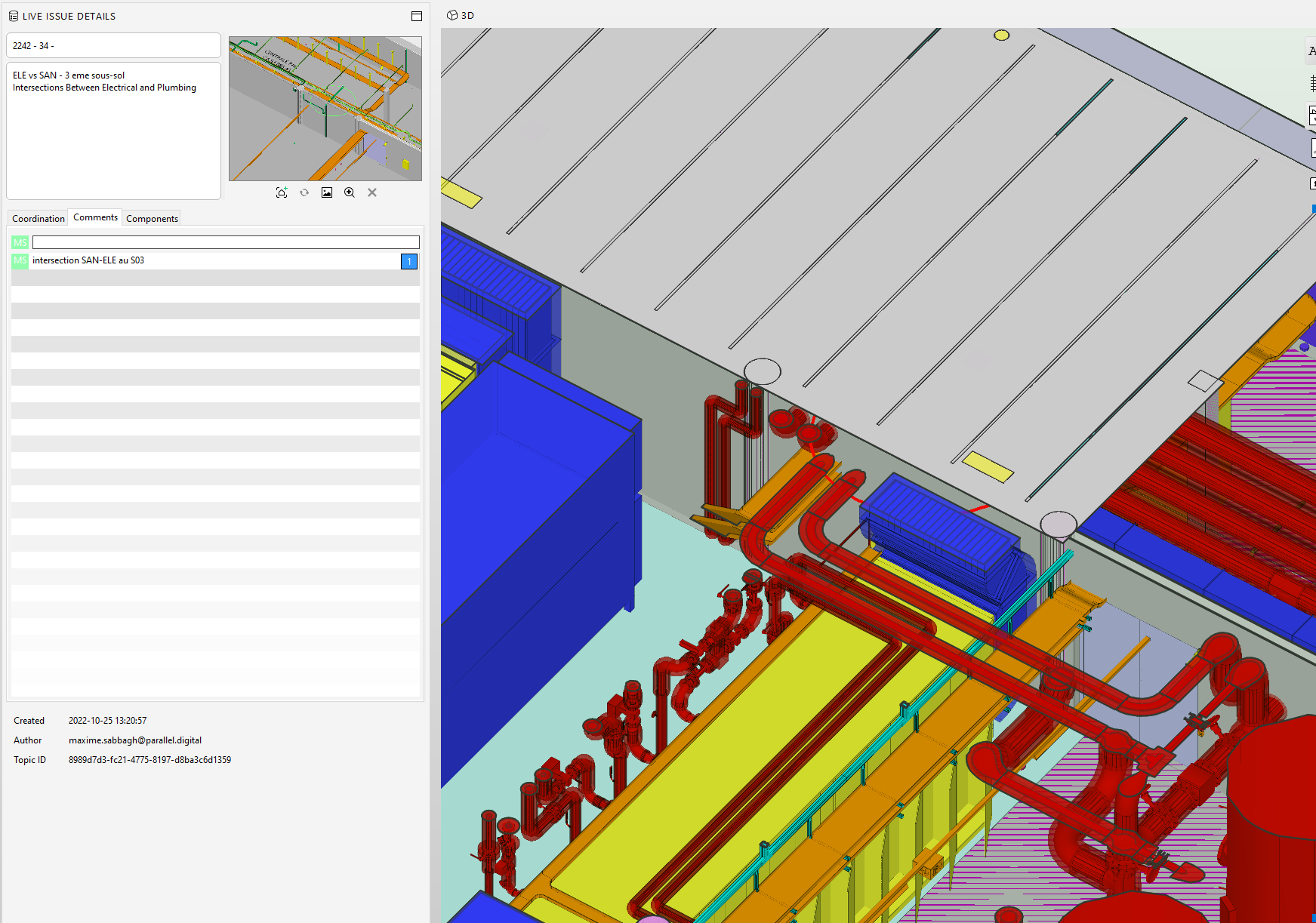This screenshot has width=1316, height=923.
Task: Switch to the Components tab
Action: coord(152,218)
